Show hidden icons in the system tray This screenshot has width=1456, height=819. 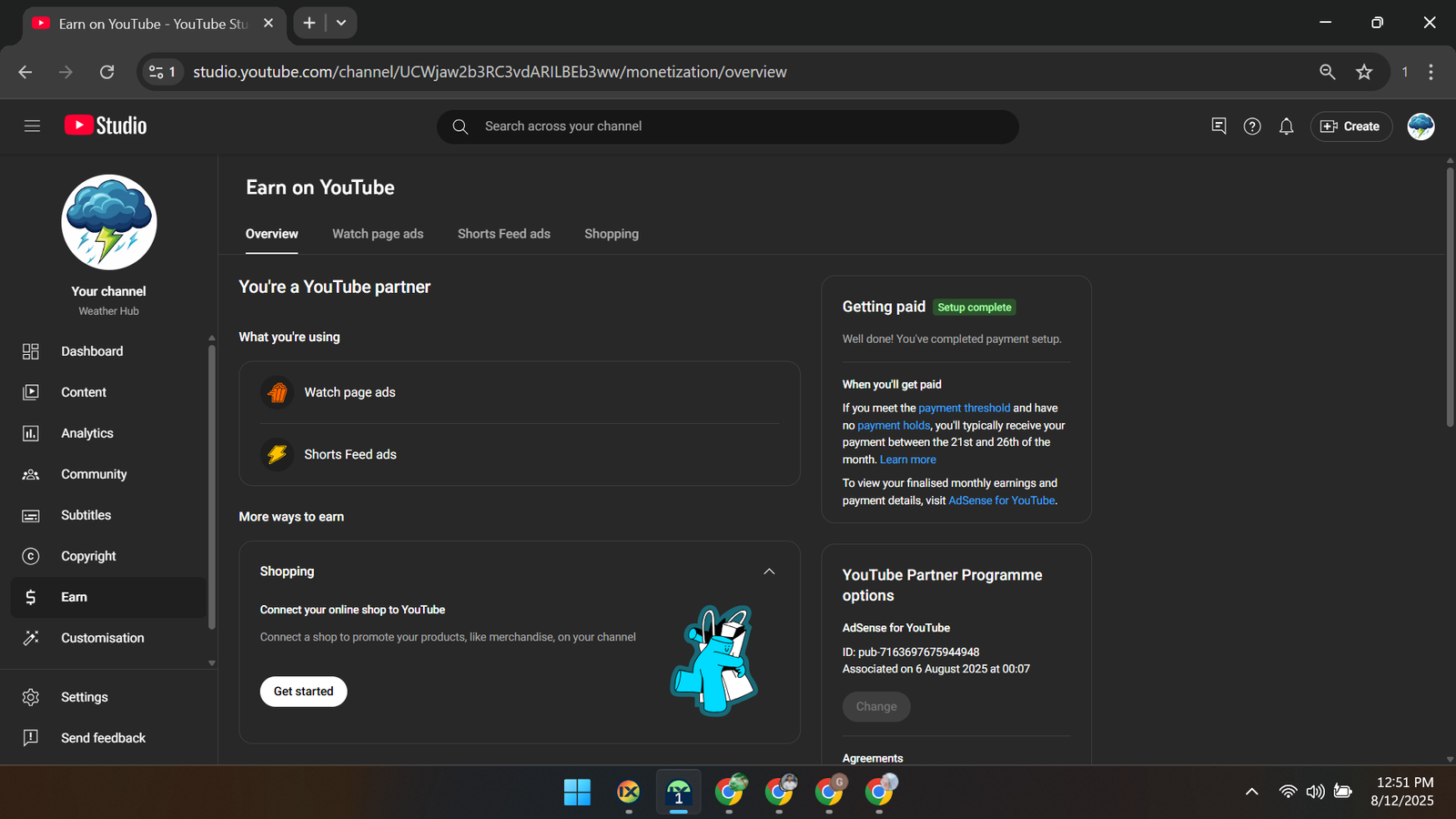pos(1252,792)
